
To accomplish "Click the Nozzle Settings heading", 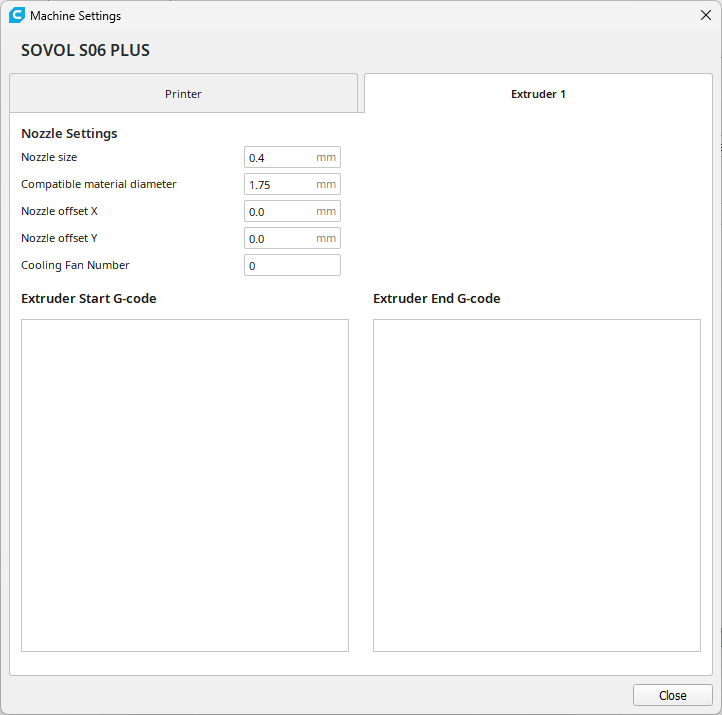I will 69,134.
